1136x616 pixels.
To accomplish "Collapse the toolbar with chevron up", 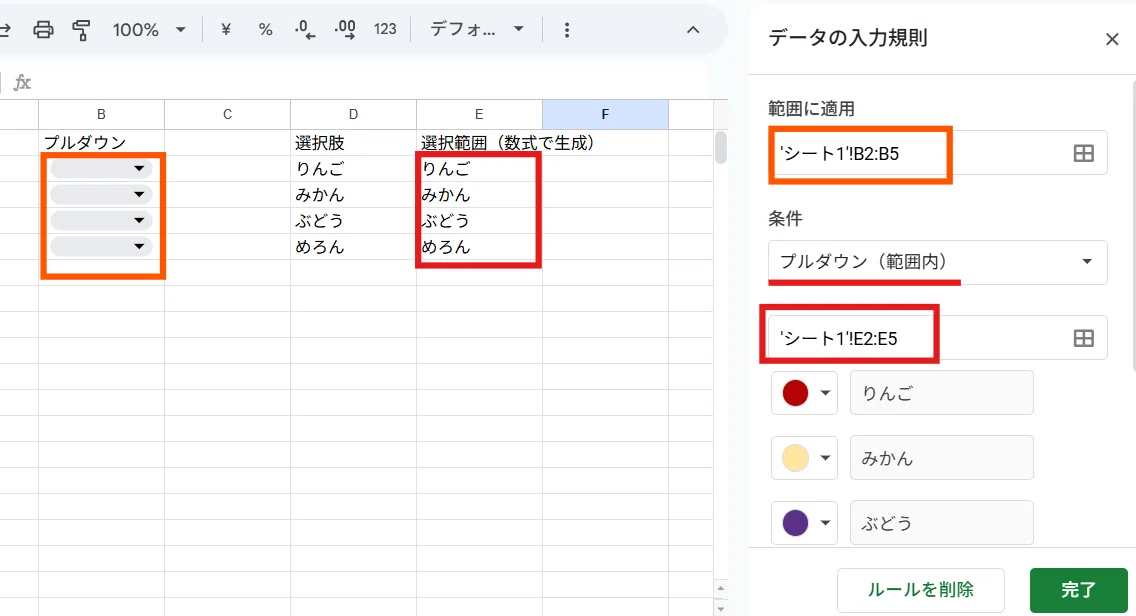I will tap(693, 30).
